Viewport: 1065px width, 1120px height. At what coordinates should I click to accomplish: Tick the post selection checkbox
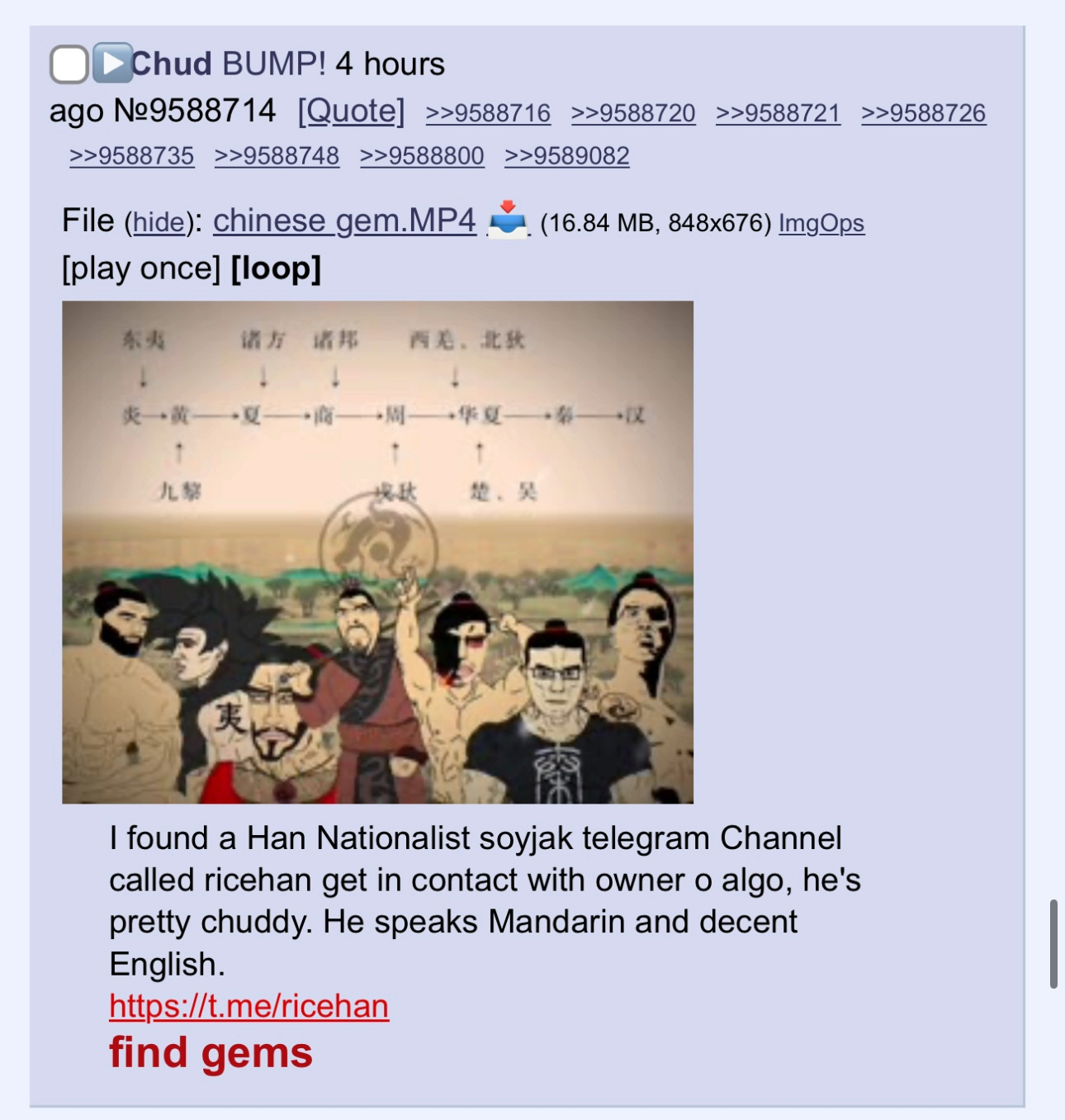(69, 64)
